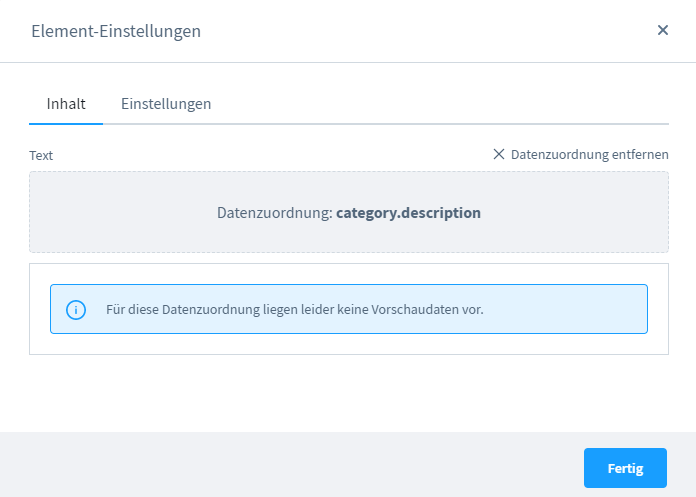Switch to the Inhalt tab
Viewport: 696px width, 497px height.
click(66, 104)
